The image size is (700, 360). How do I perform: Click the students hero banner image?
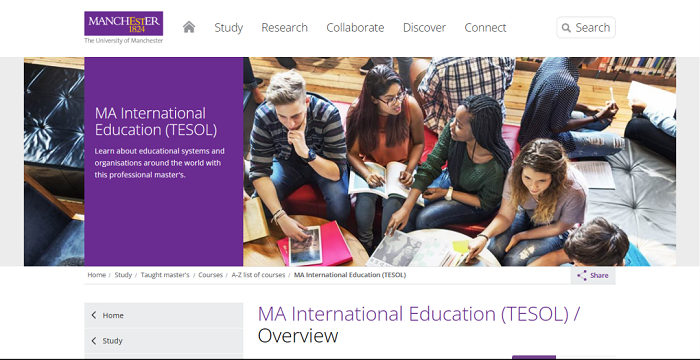pos(459,161)
